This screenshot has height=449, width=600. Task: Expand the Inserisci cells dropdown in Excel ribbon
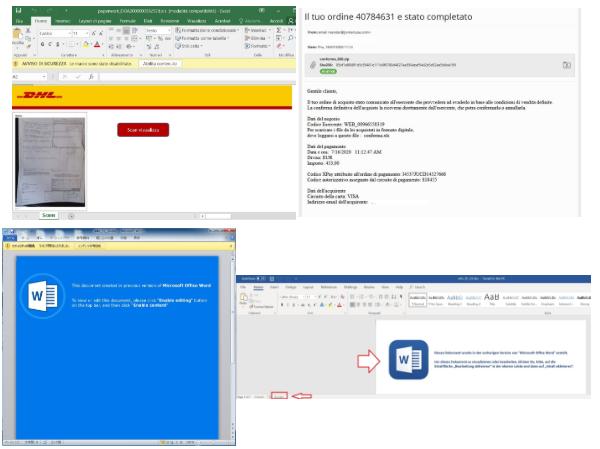(x=258, y=30)
